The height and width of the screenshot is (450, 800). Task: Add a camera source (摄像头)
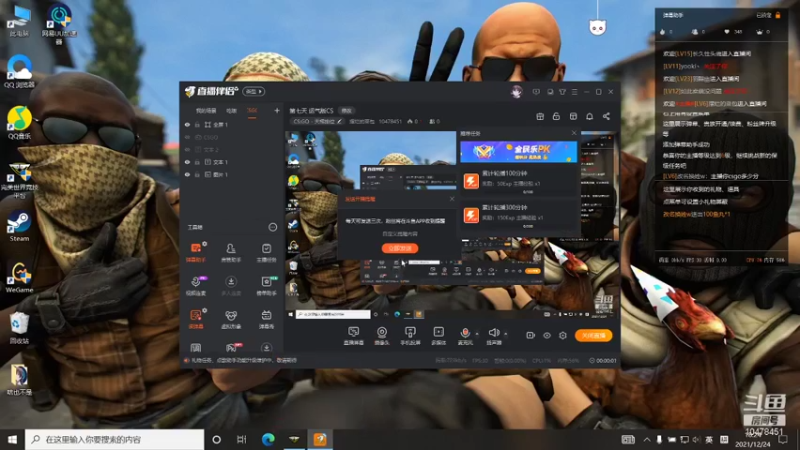click(x=382, y=336)
